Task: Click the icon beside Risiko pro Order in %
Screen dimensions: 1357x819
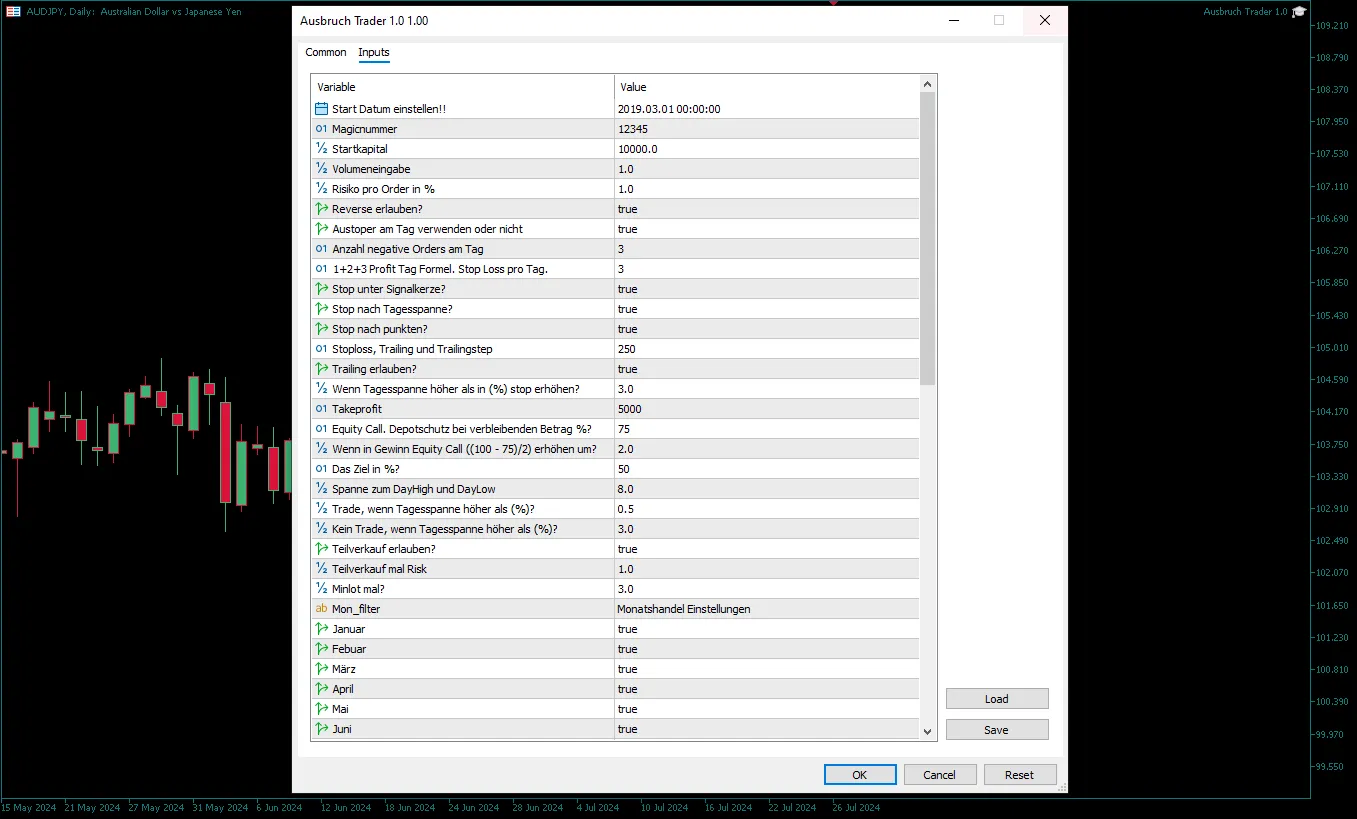Action: (322, 189)
